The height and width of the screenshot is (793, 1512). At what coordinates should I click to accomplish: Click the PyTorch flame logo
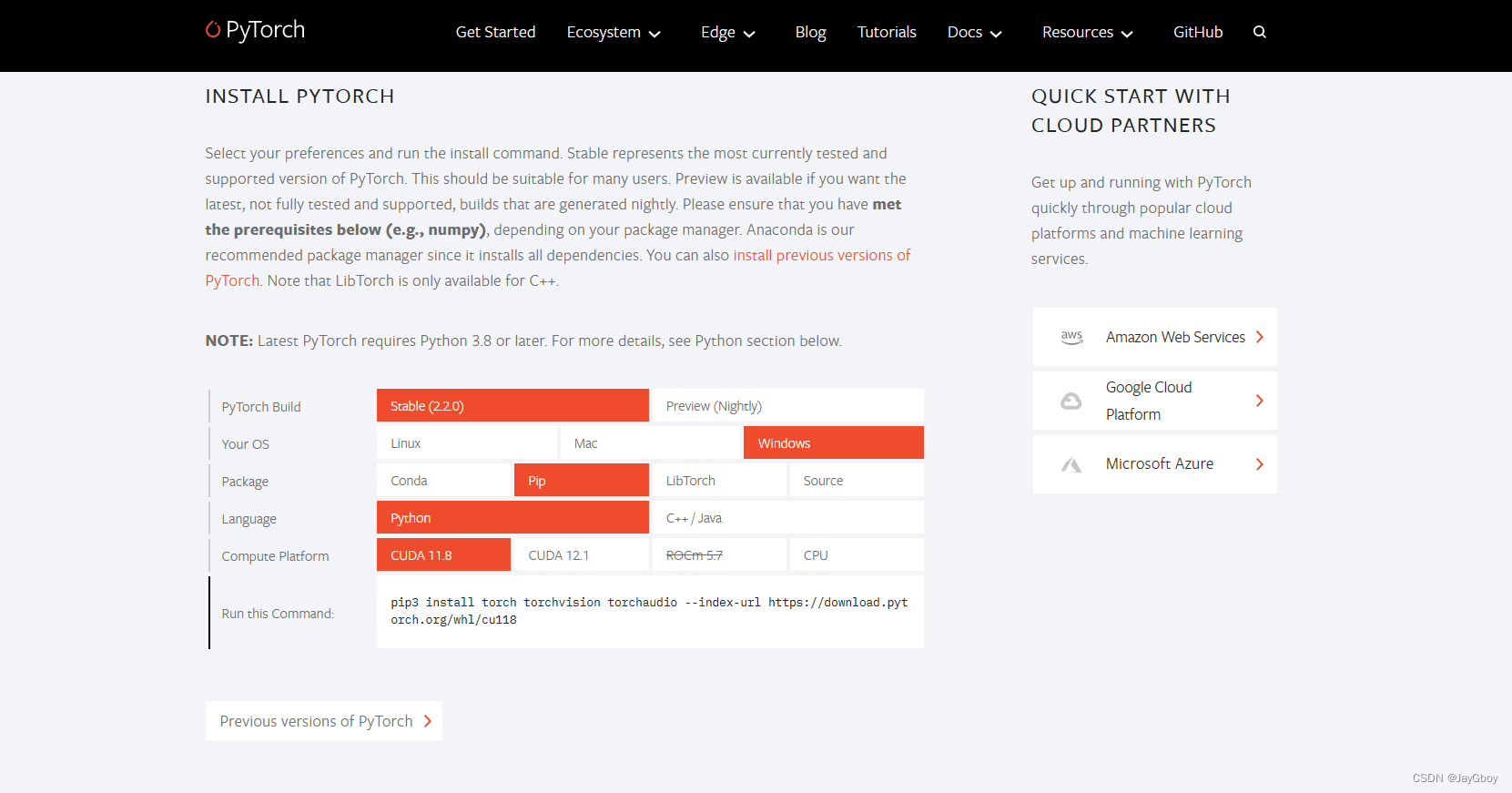pyautogui.click(x=213, y=30)
